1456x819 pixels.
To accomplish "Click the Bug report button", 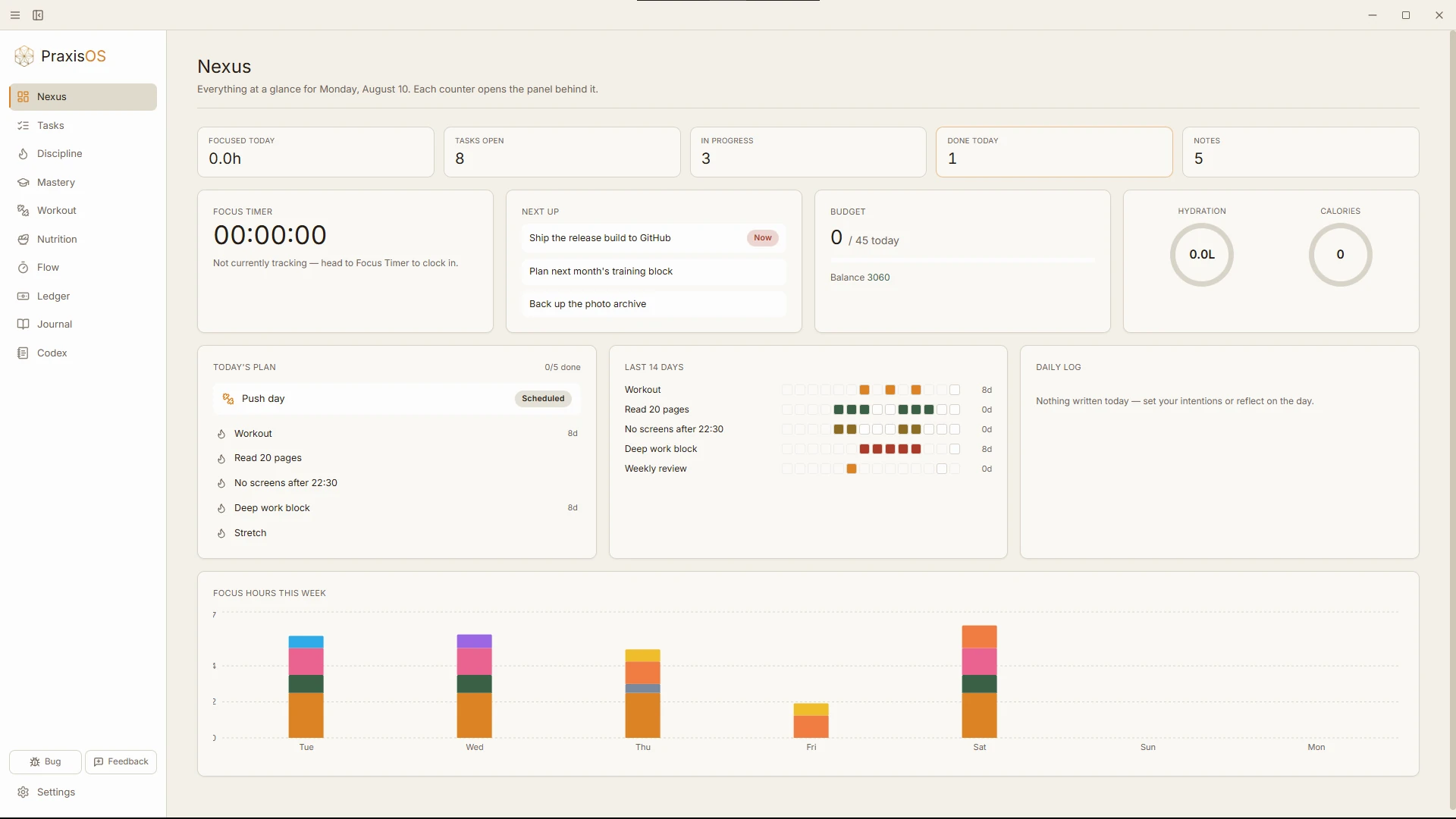I will (45, 762).
